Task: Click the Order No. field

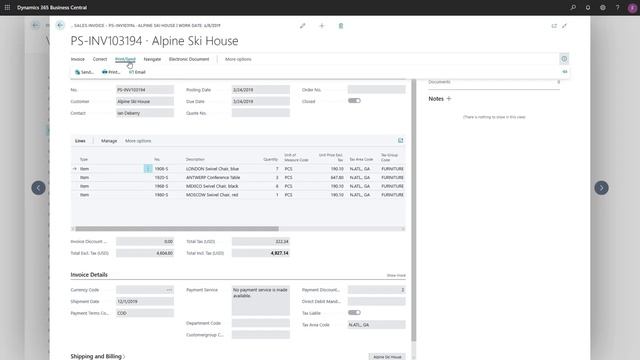Action: 377,89
